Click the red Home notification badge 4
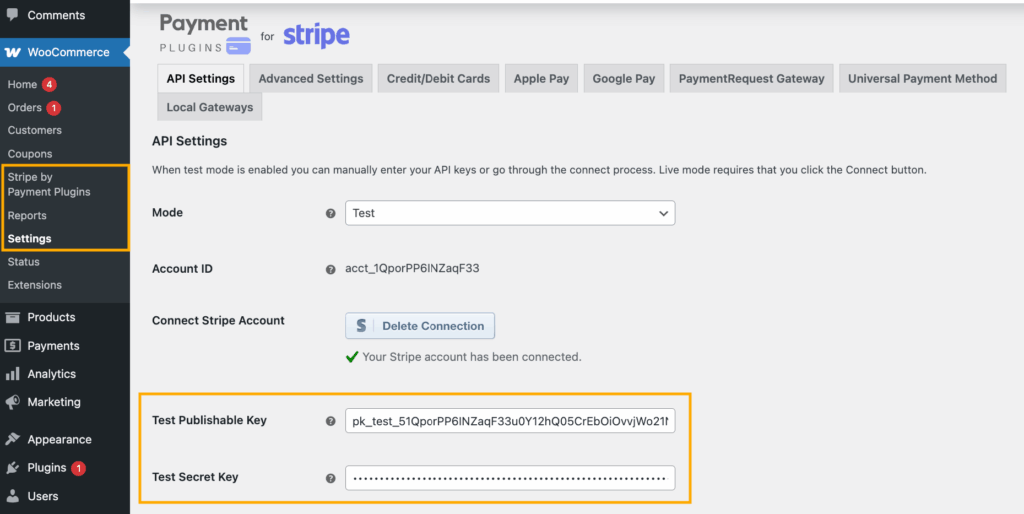The height and width of the screenshot is (514, 1024). 49,84
